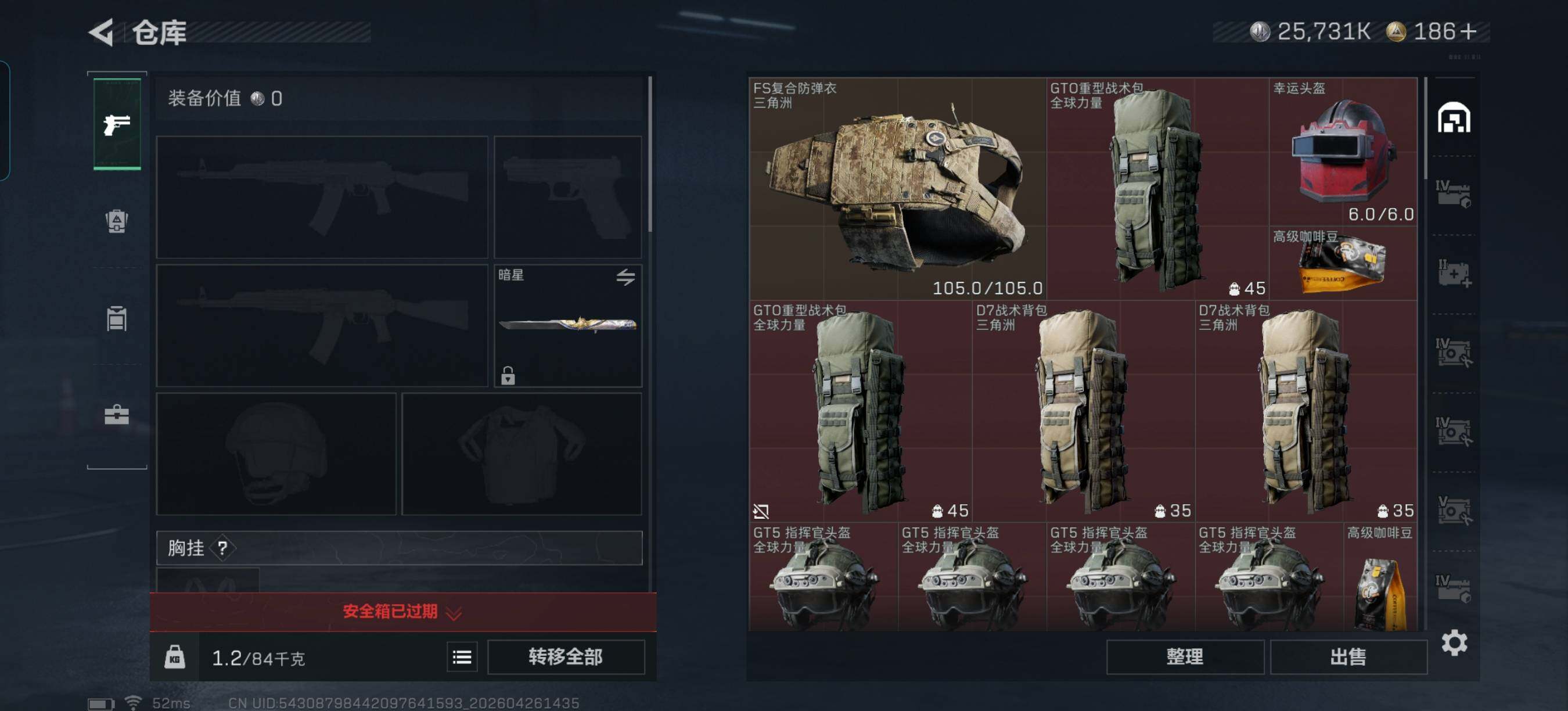This screenshot has height=711, width=1568.
Task: Open the chest rig tab in sidebar
Action: [116, 318]
